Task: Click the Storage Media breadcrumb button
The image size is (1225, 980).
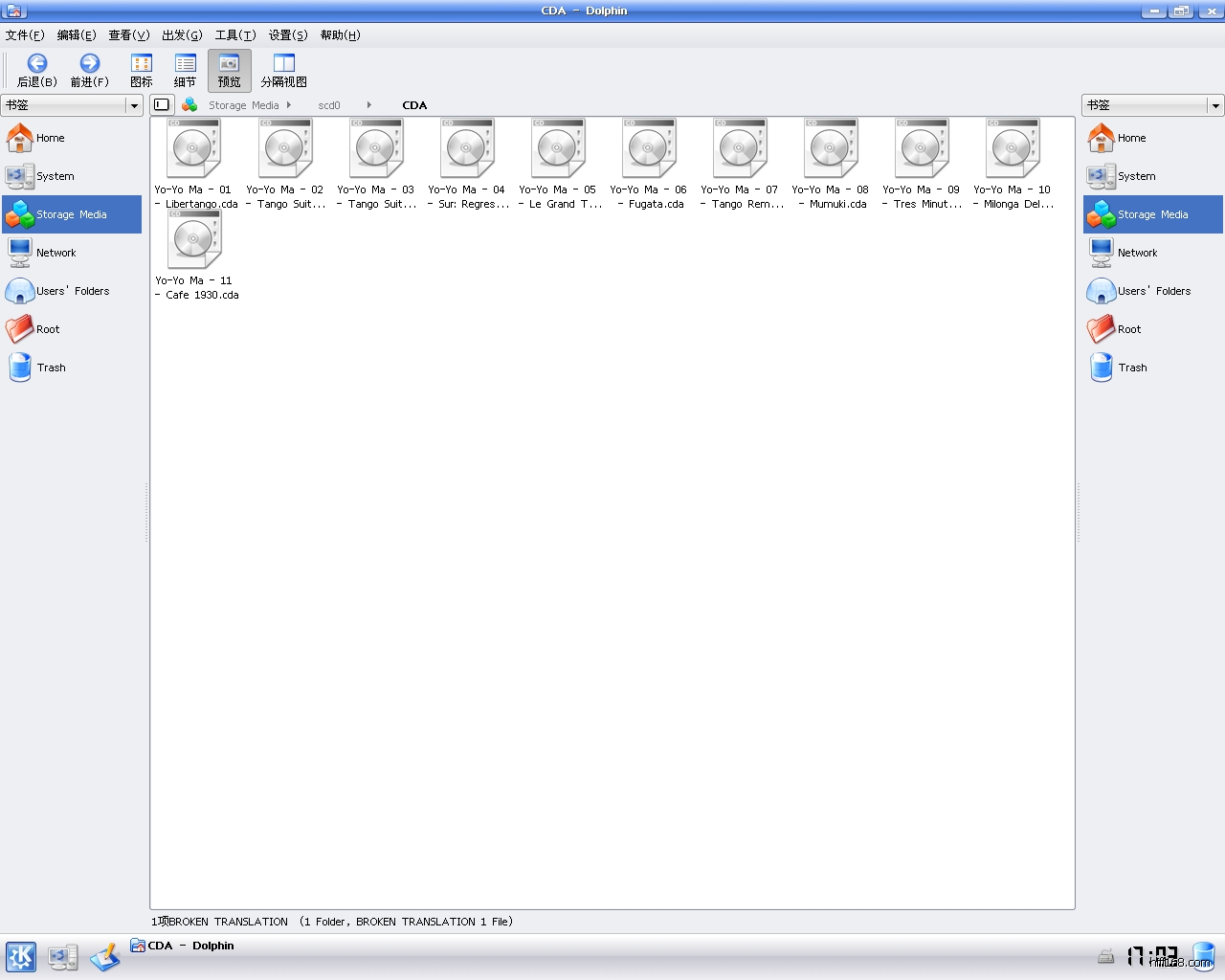Action: pyautogui.click(x=243, y=105)
